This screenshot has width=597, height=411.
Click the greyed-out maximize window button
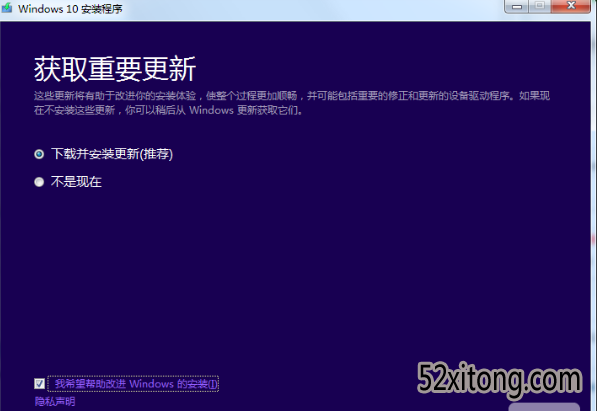(540, 6)
